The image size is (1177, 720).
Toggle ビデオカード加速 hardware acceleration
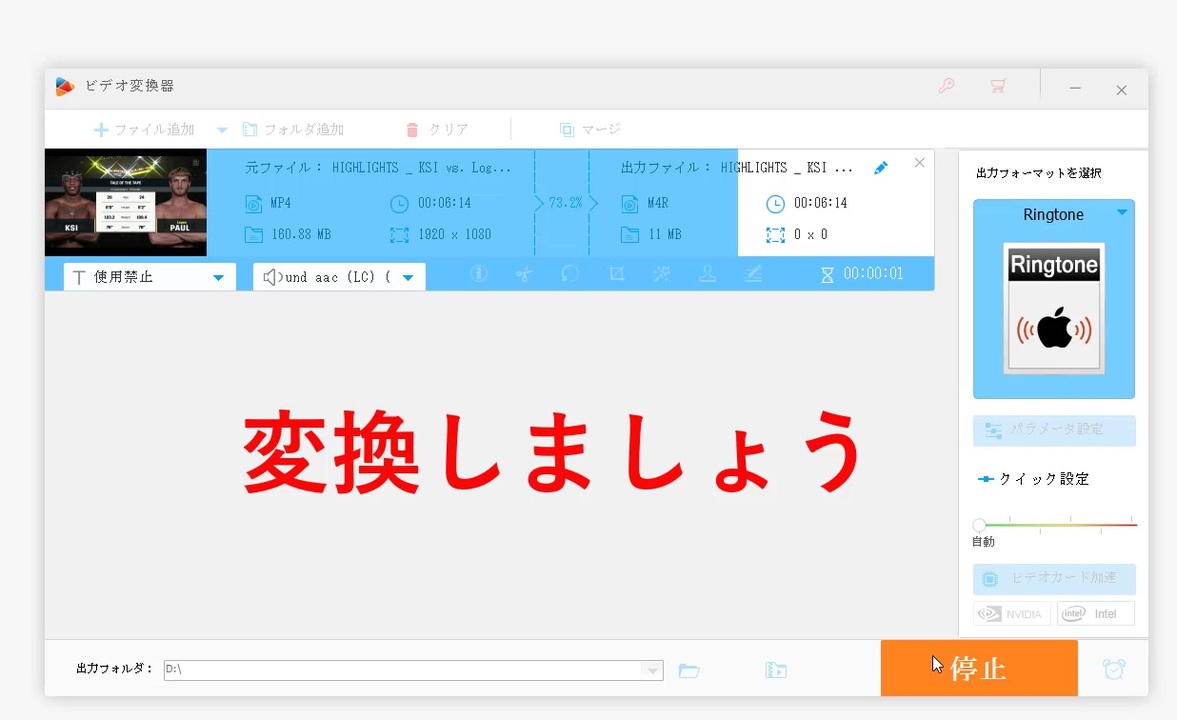click(x=1054, y=579)
